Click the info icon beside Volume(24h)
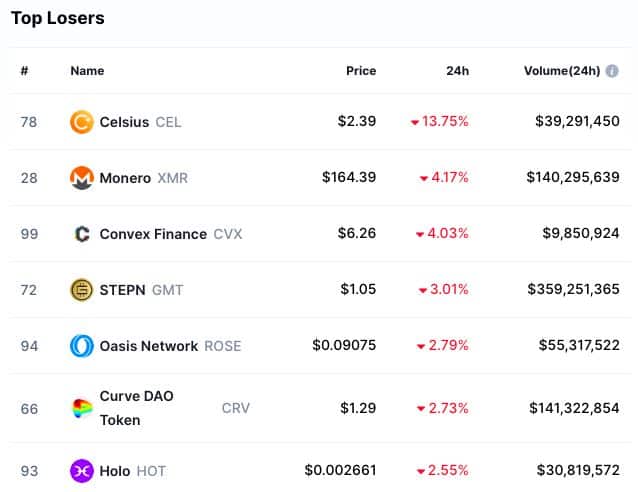Viewport: 638px width, 492px height. click(x=612, y=71)
